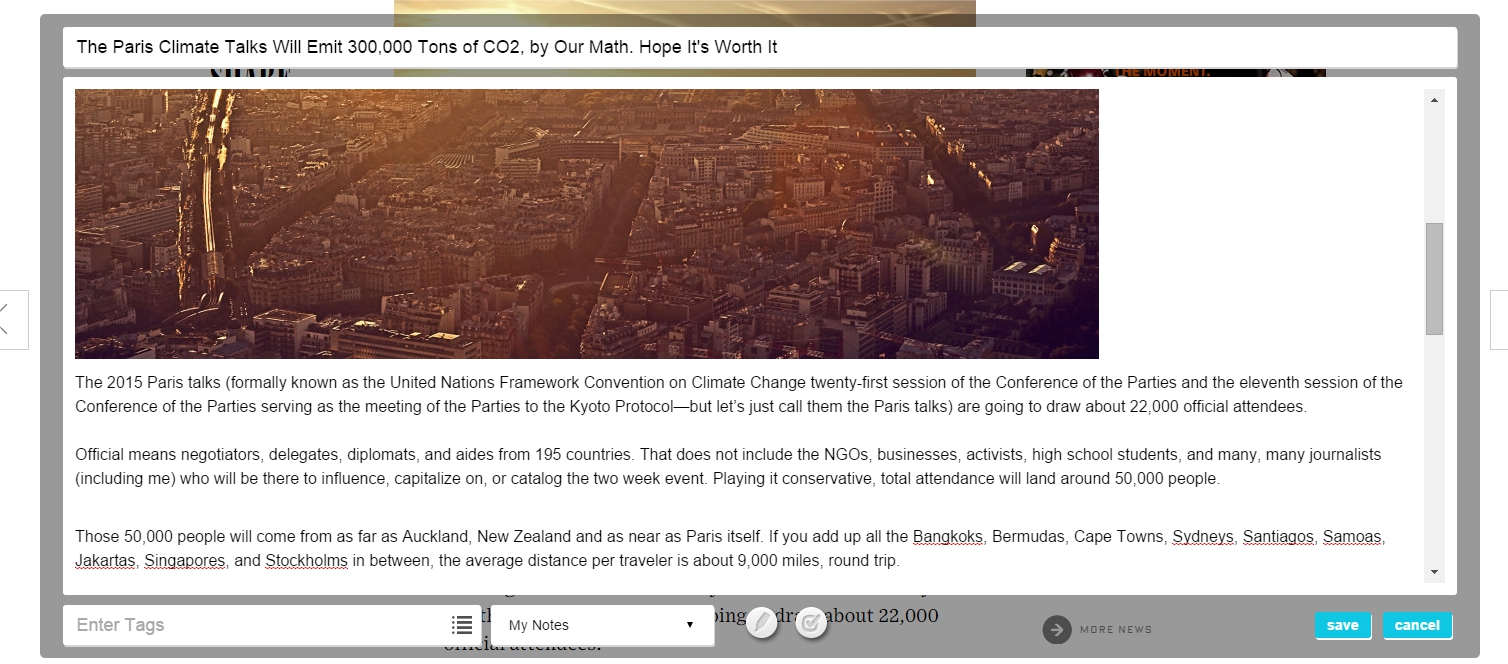Click the word "Jakartas" in the article

click(105, 561)
